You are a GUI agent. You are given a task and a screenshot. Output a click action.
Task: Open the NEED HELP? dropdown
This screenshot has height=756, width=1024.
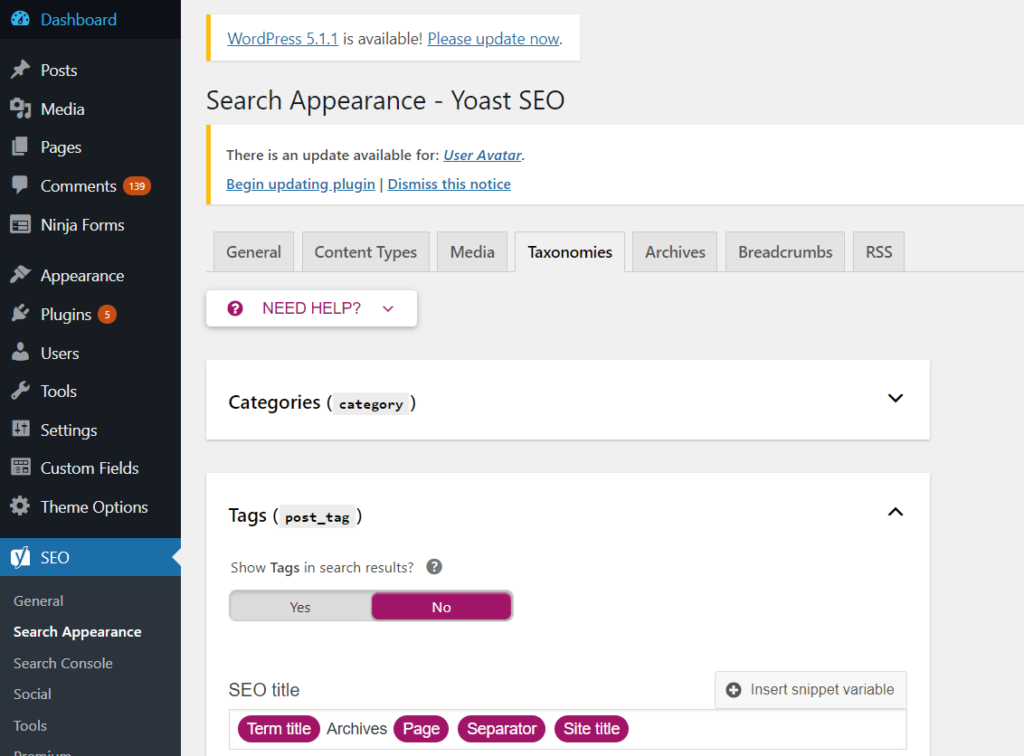click(310, 308)
